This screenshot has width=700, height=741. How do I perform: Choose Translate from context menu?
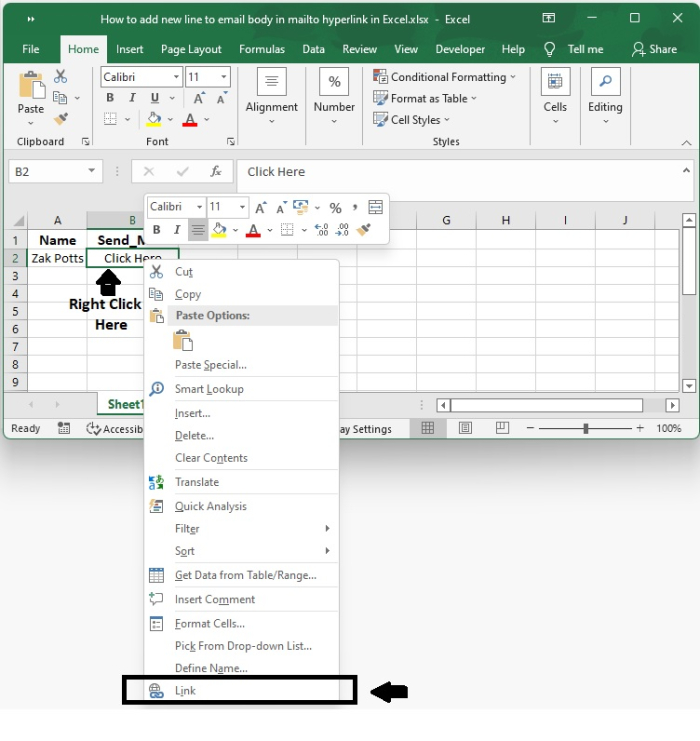click(242, 482)
